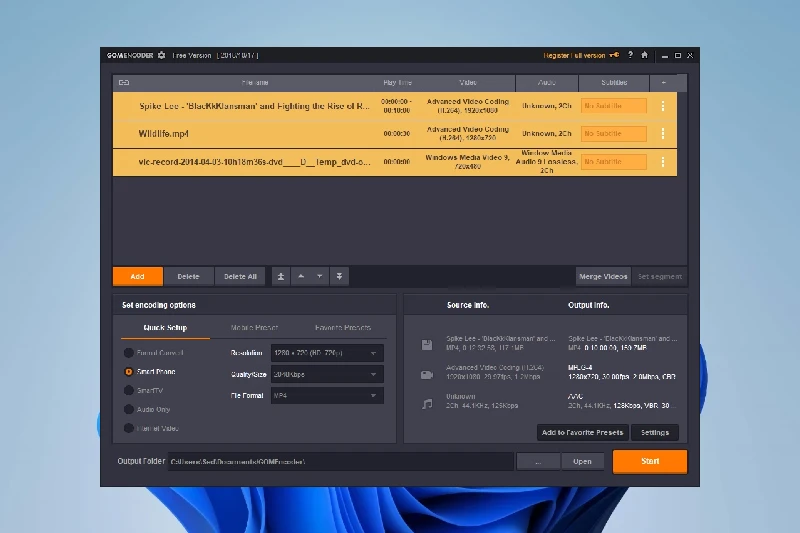Image resolution: width=800 pixels, height=533 pixels.
Task: Click the Play time column header
Action: coord(397,83)
